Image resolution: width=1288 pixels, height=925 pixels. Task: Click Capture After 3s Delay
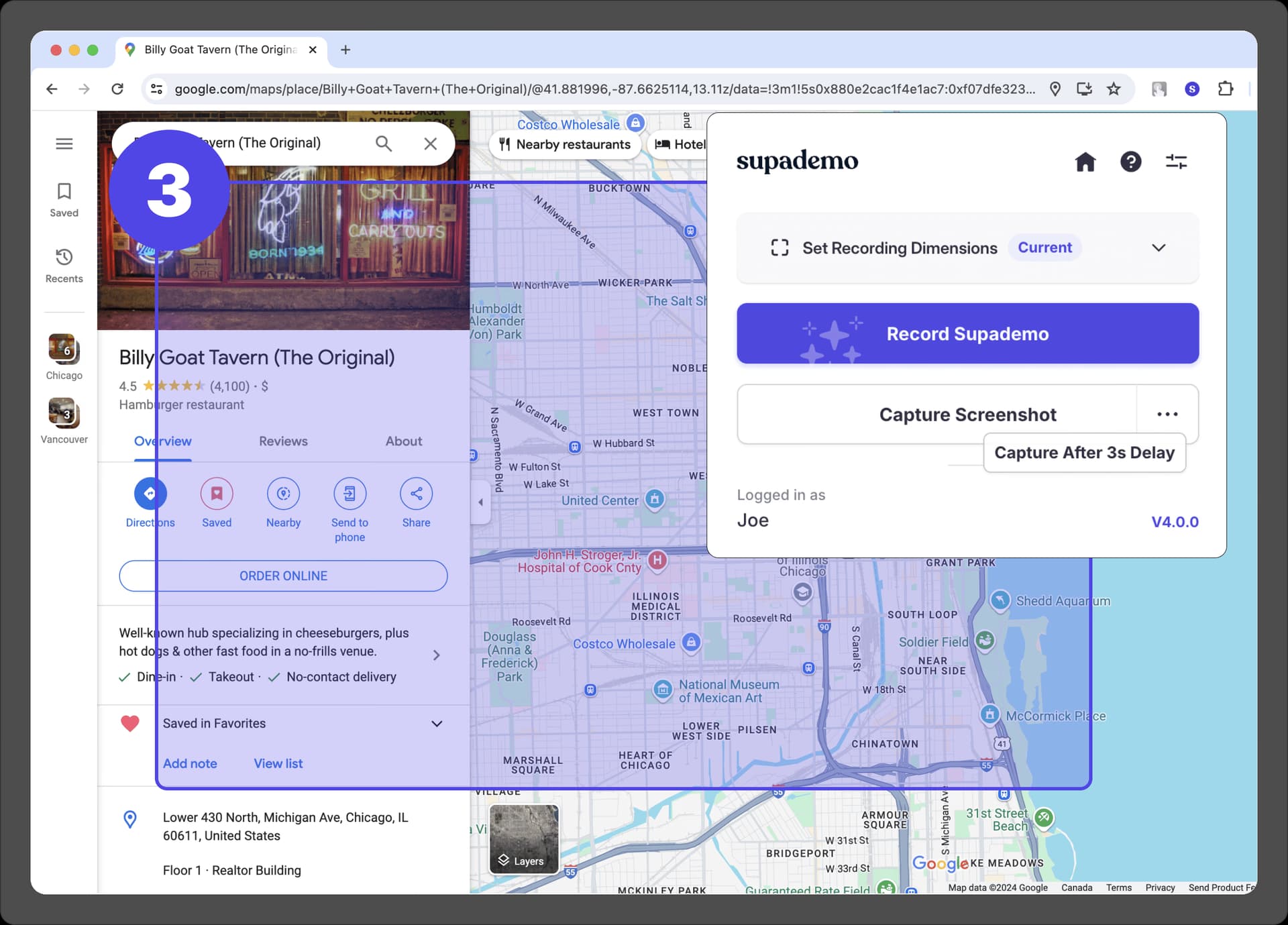(x=1085, y=452)
